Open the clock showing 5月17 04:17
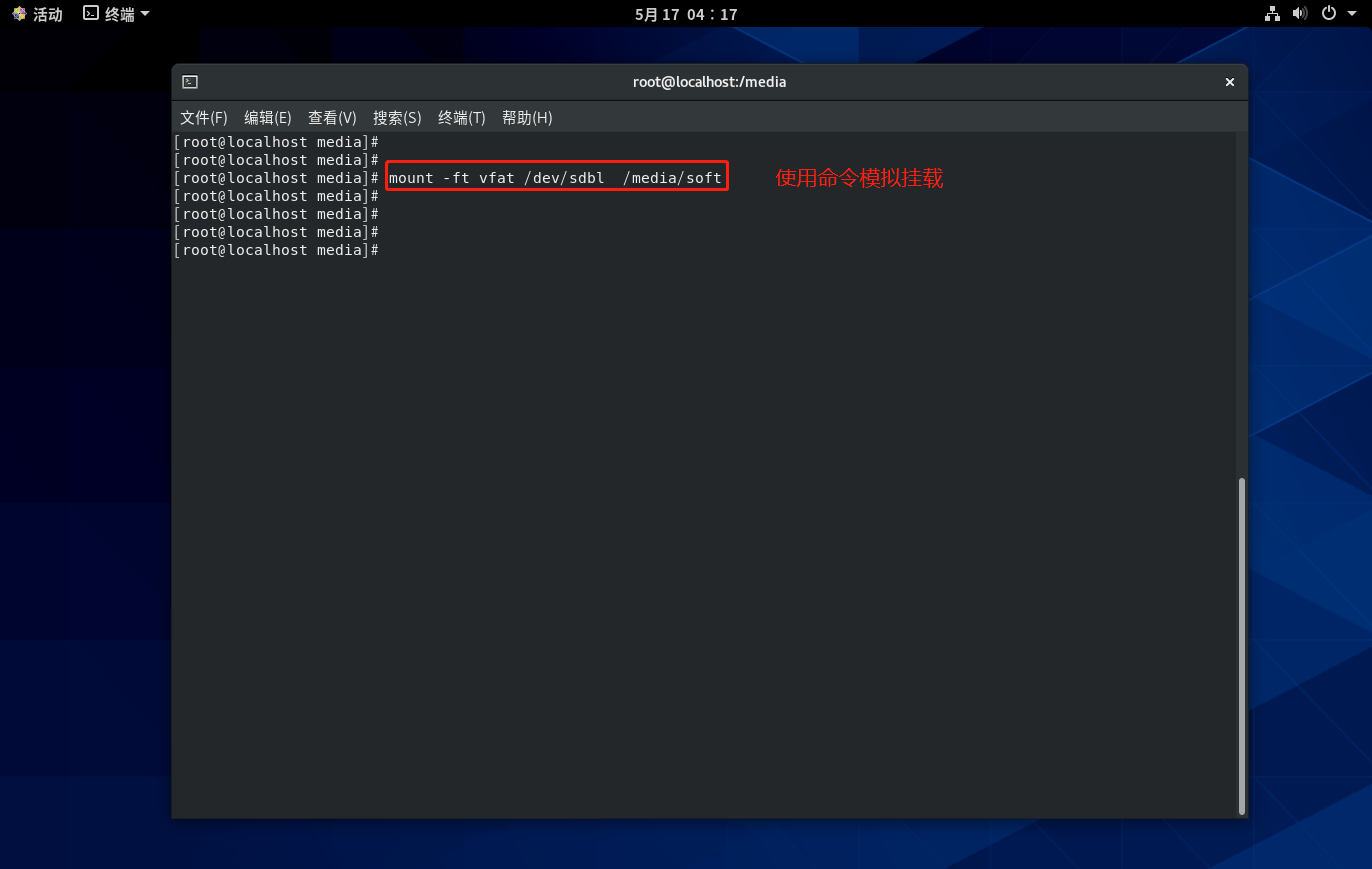This screenshot has height=869, width=1372. coord(686,14)
